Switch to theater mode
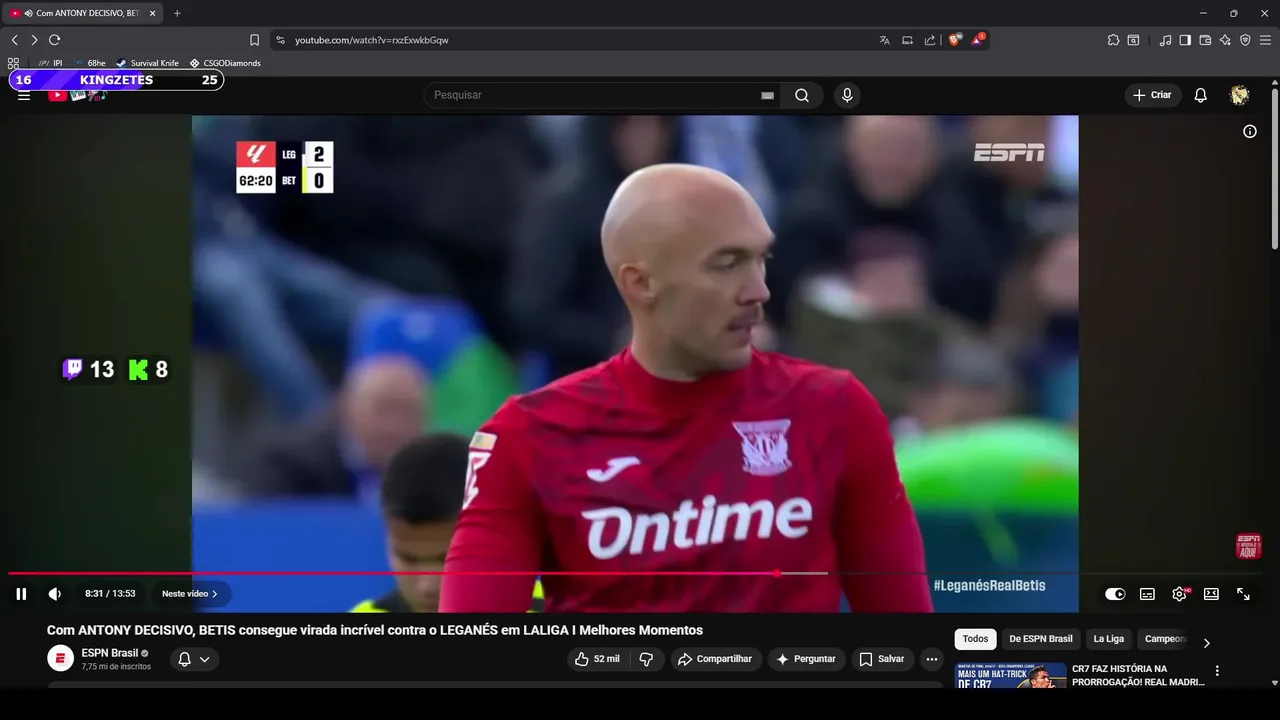1280x720 pixels. [x=1211, y=594]
